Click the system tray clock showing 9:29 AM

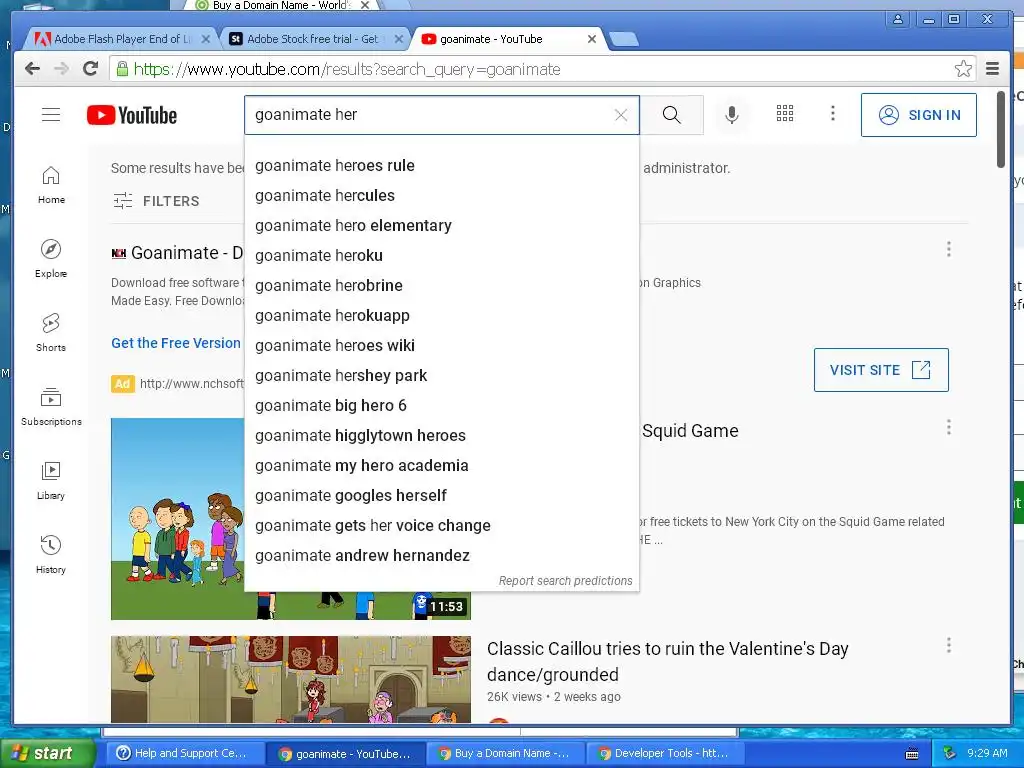pyautogui.click(x=987, y=754)
